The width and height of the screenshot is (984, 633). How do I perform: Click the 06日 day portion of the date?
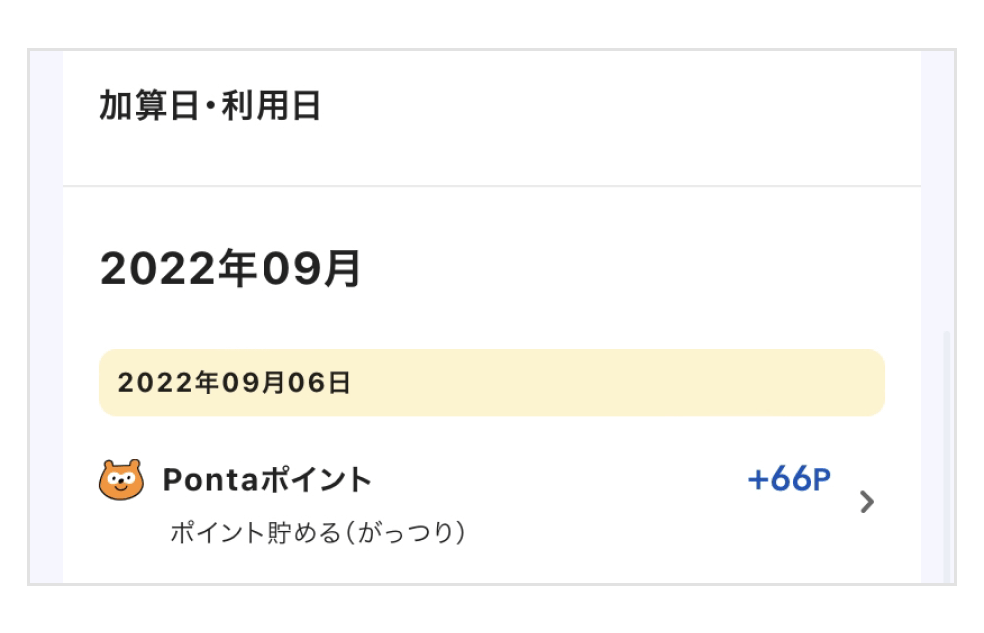pos(326,383)
